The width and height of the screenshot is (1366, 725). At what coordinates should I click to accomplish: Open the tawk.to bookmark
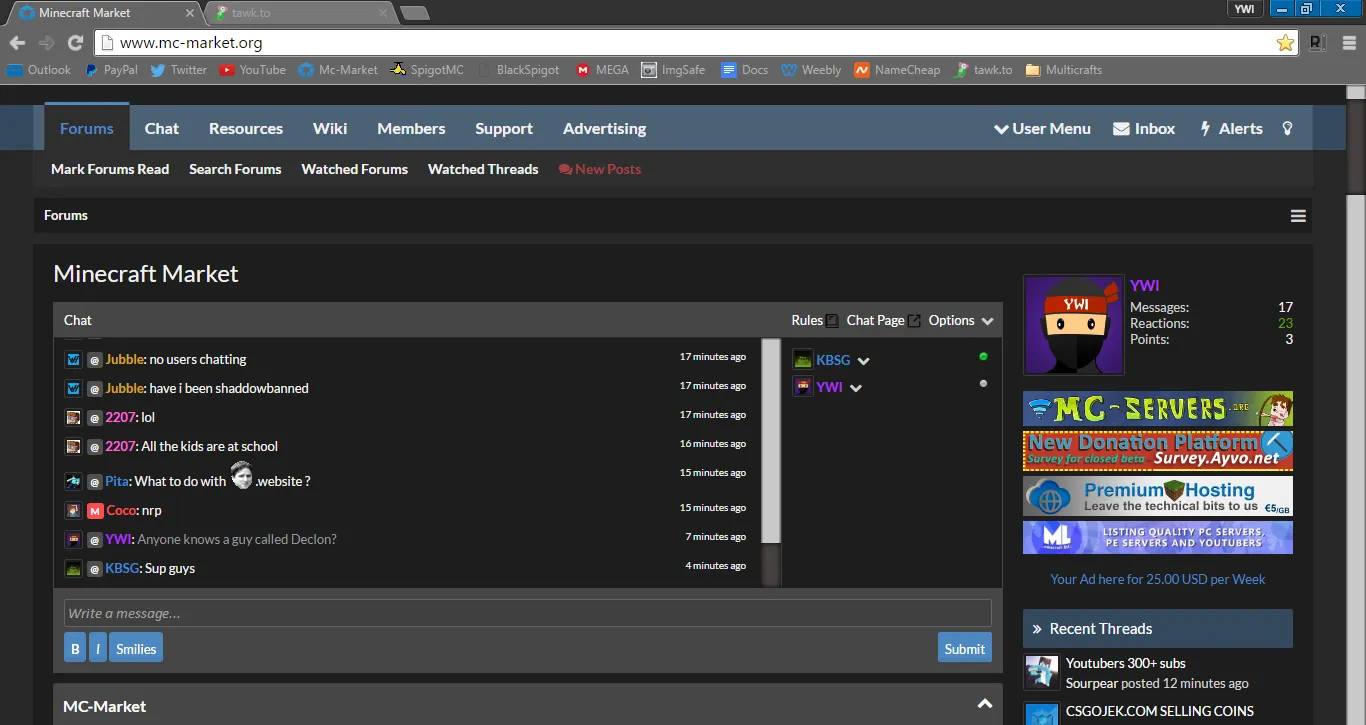pos(983,70)
